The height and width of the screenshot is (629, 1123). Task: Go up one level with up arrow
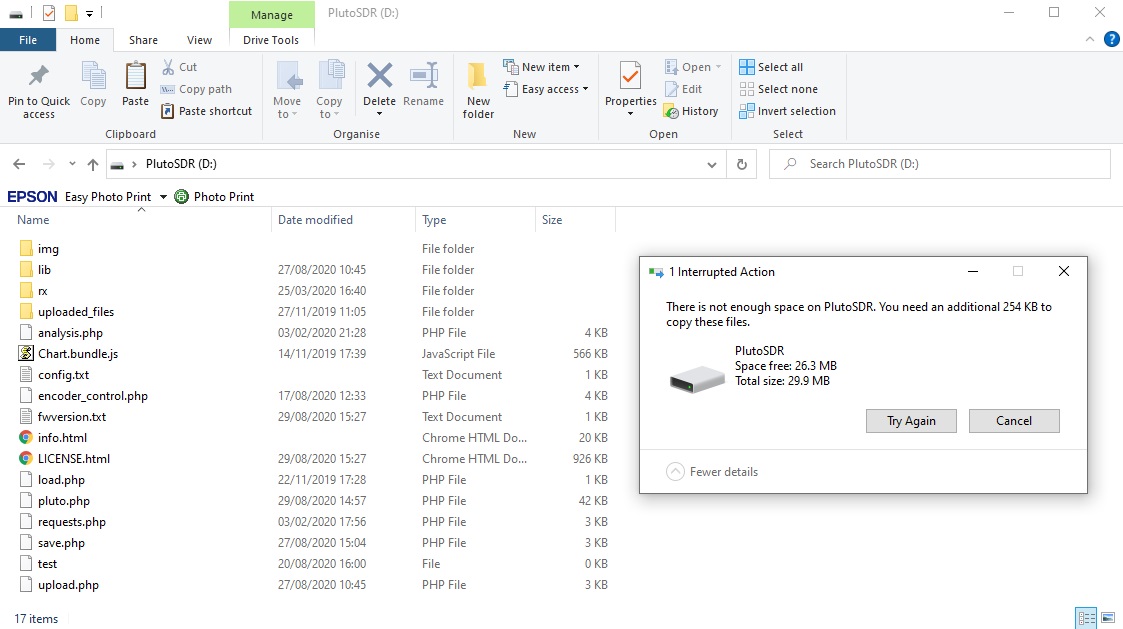coord(92,164)
